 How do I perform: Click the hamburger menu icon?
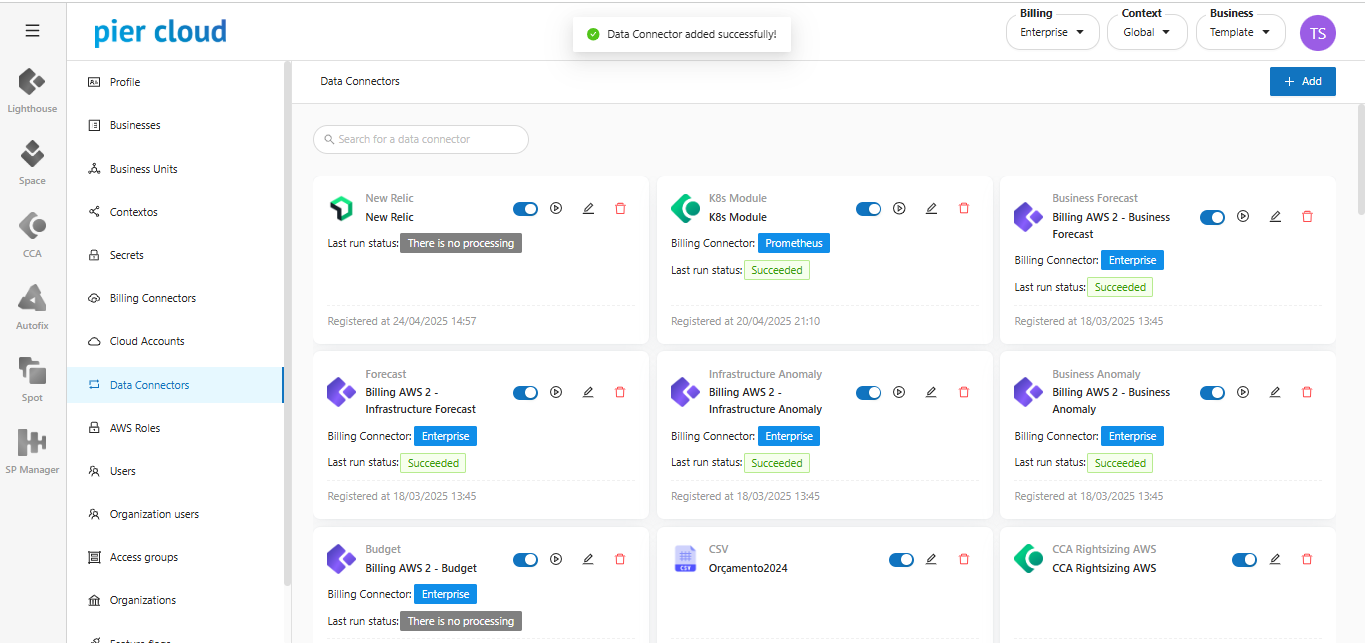(32, 31)
